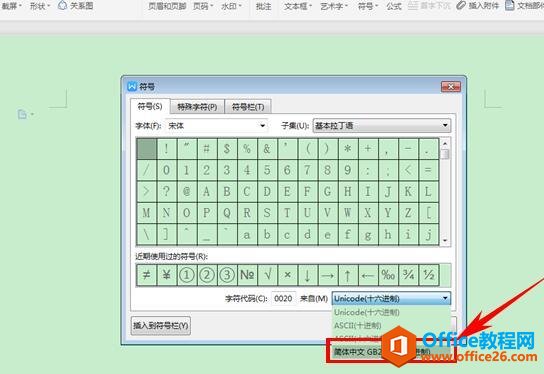Choose ASCII(十进制) in the open list
Screen dimensions: 544x374
click(x=391, y=325)
